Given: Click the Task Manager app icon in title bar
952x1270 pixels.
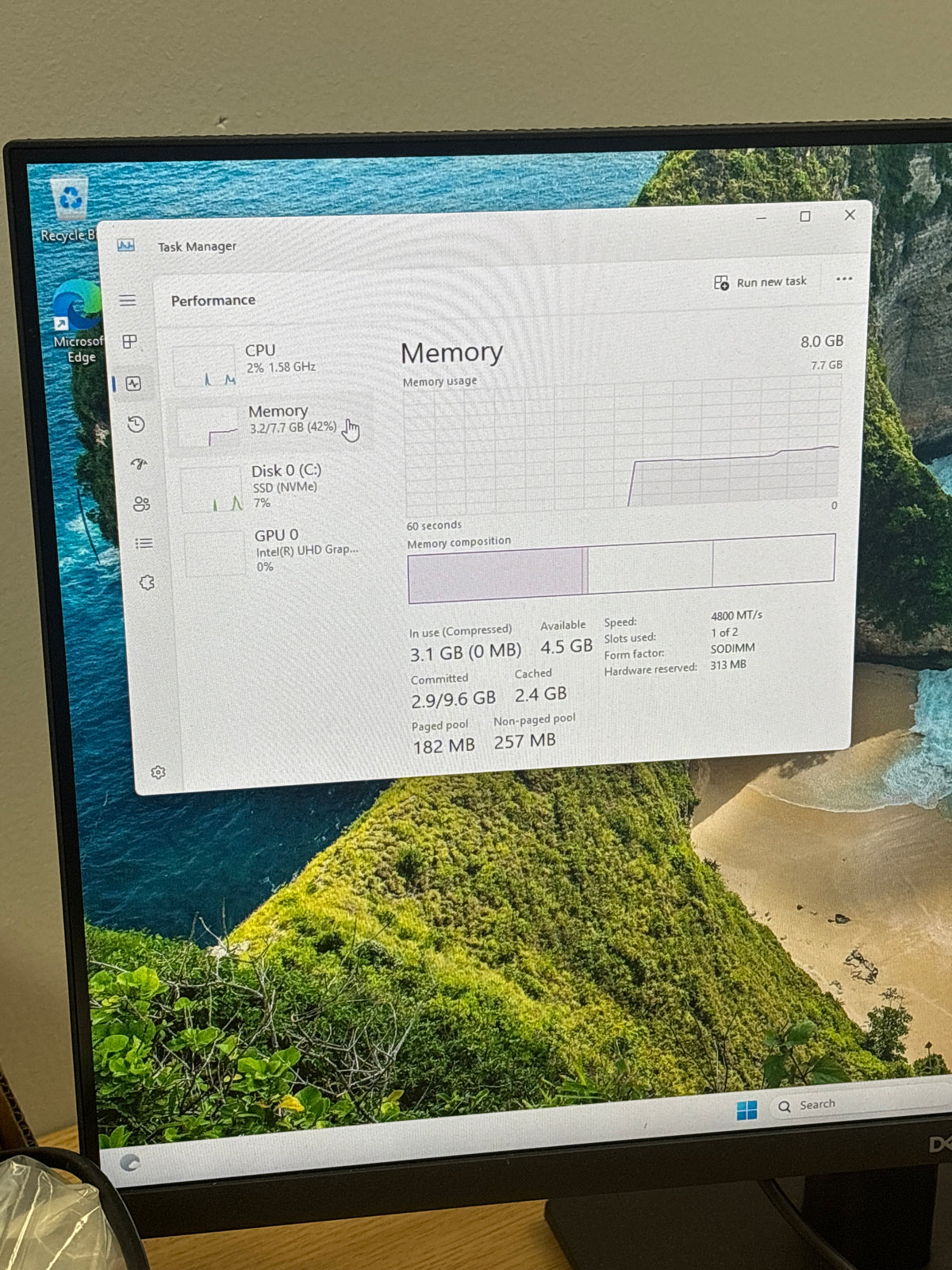Looking at the screenshot, I should coord(125,245).
